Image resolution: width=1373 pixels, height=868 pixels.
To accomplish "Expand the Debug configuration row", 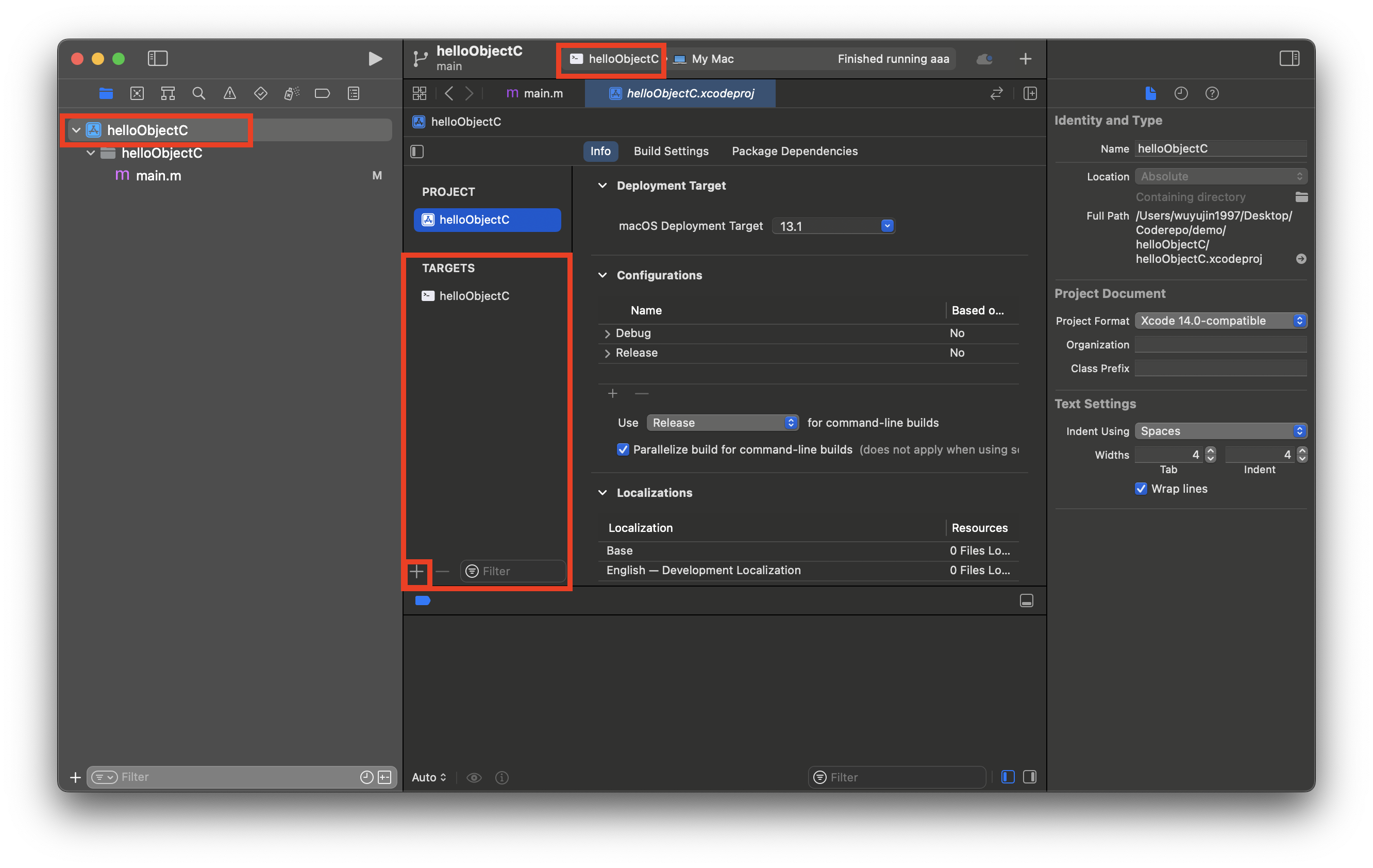I will click(607, 333).
